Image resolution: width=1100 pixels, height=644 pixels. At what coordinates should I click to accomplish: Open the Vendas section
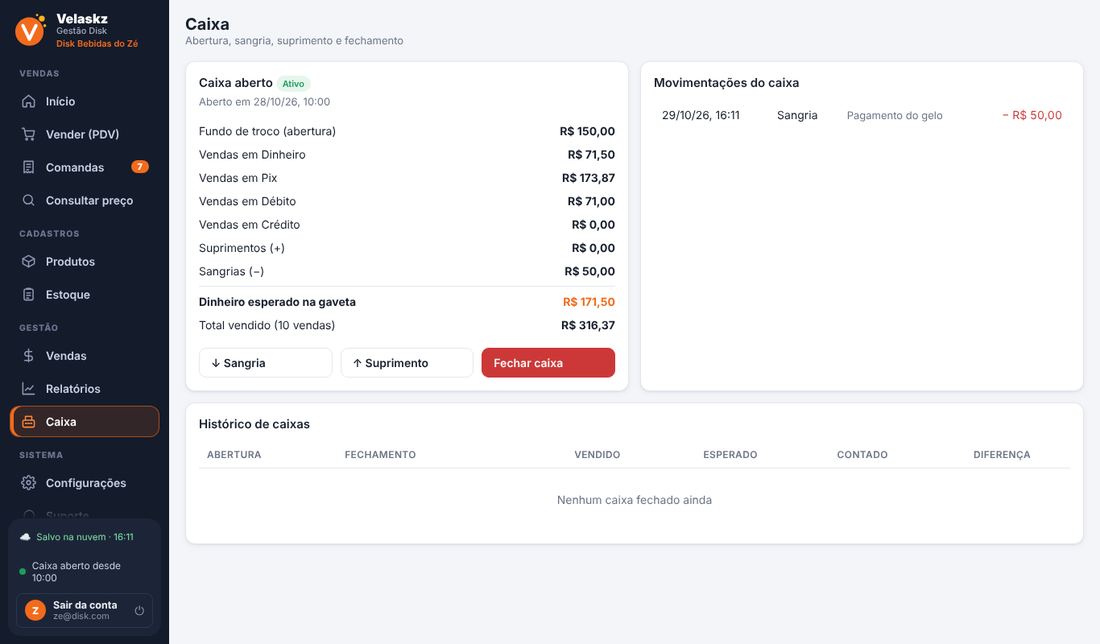point(85,355)
